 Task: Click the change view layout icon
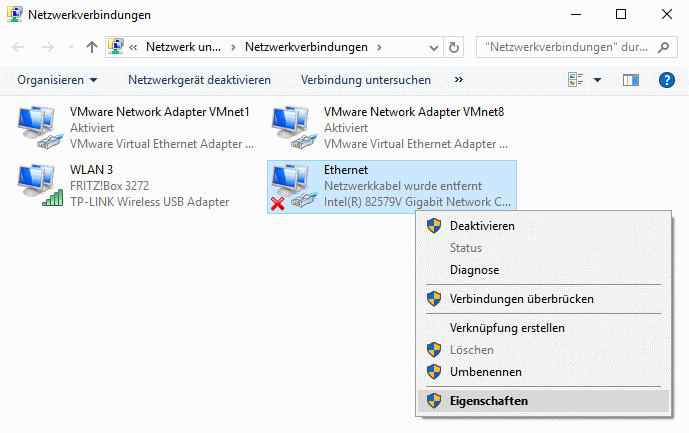point(576,80)
